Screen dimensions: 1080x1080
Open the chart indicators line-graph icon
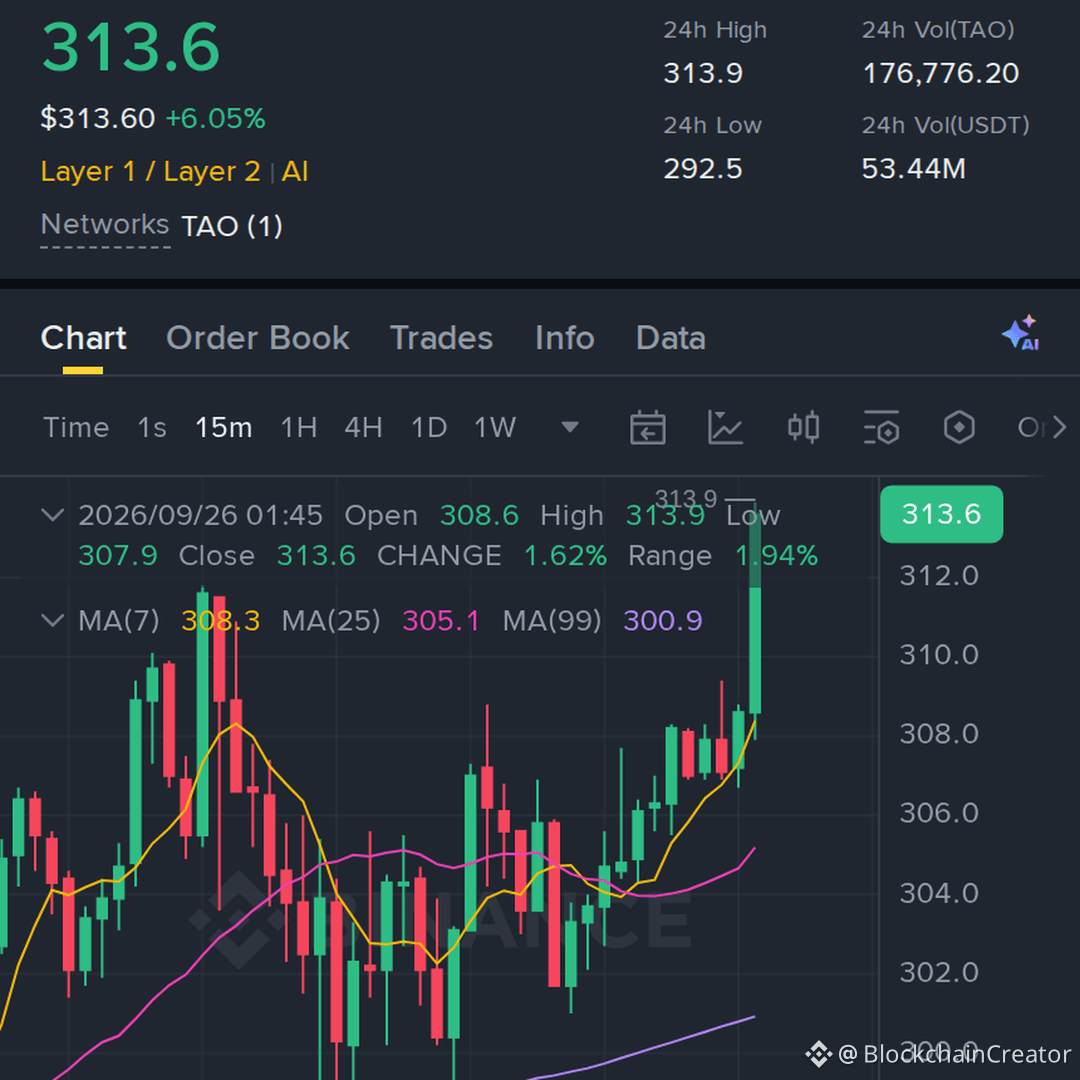(x=725, y=428)
